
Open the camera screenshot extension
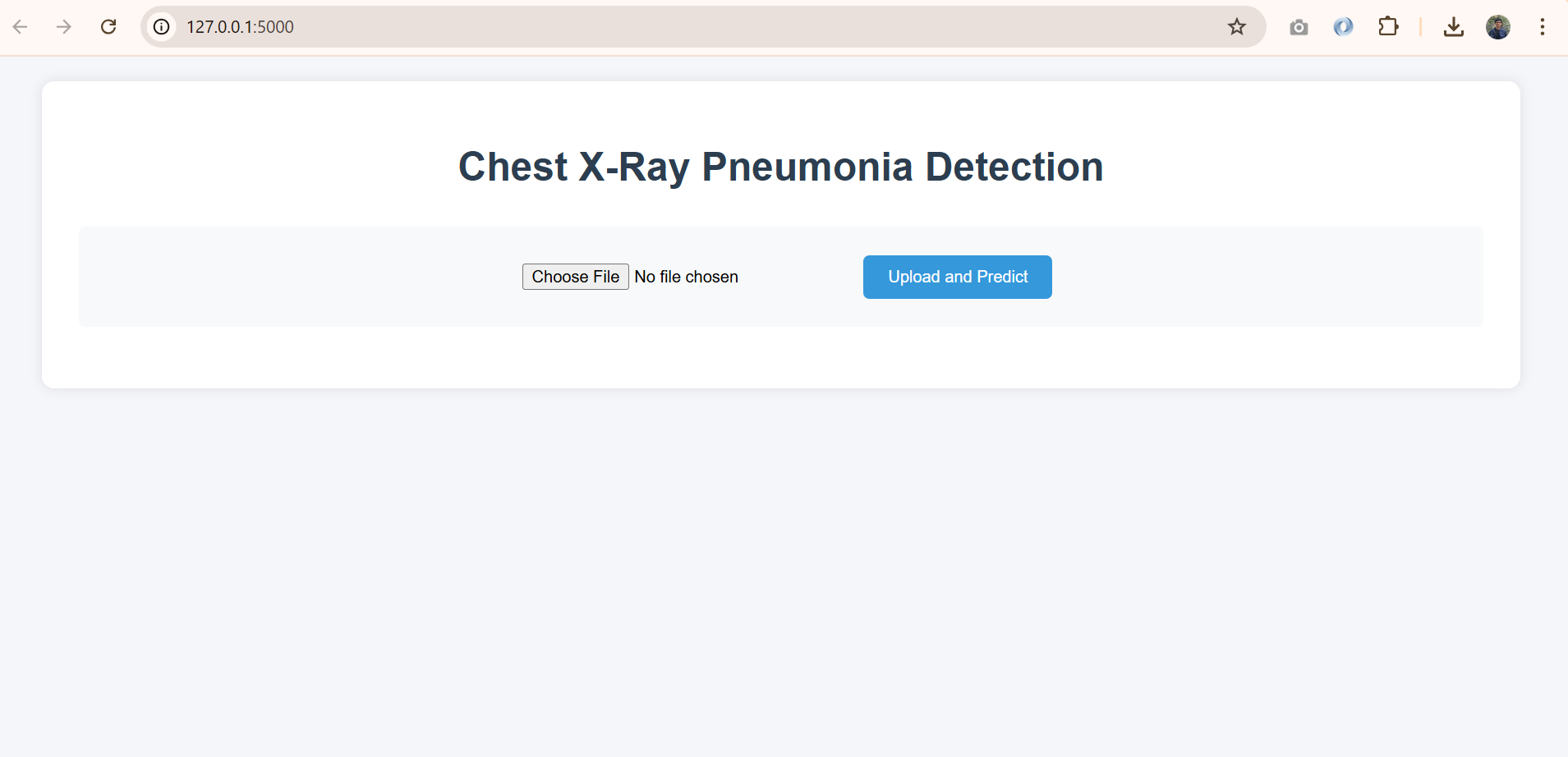pos(1299,27)
